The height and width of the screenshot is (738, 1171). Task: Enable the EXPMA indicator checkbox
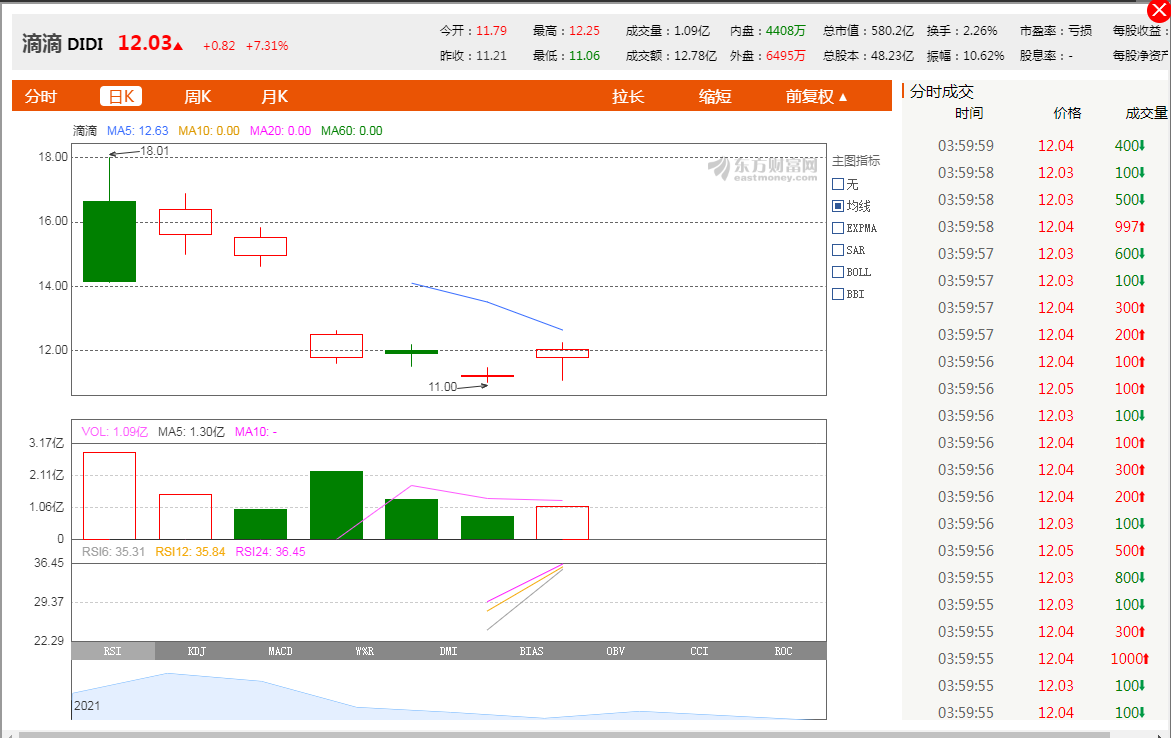pyautogui.click(x=838, y=228)
